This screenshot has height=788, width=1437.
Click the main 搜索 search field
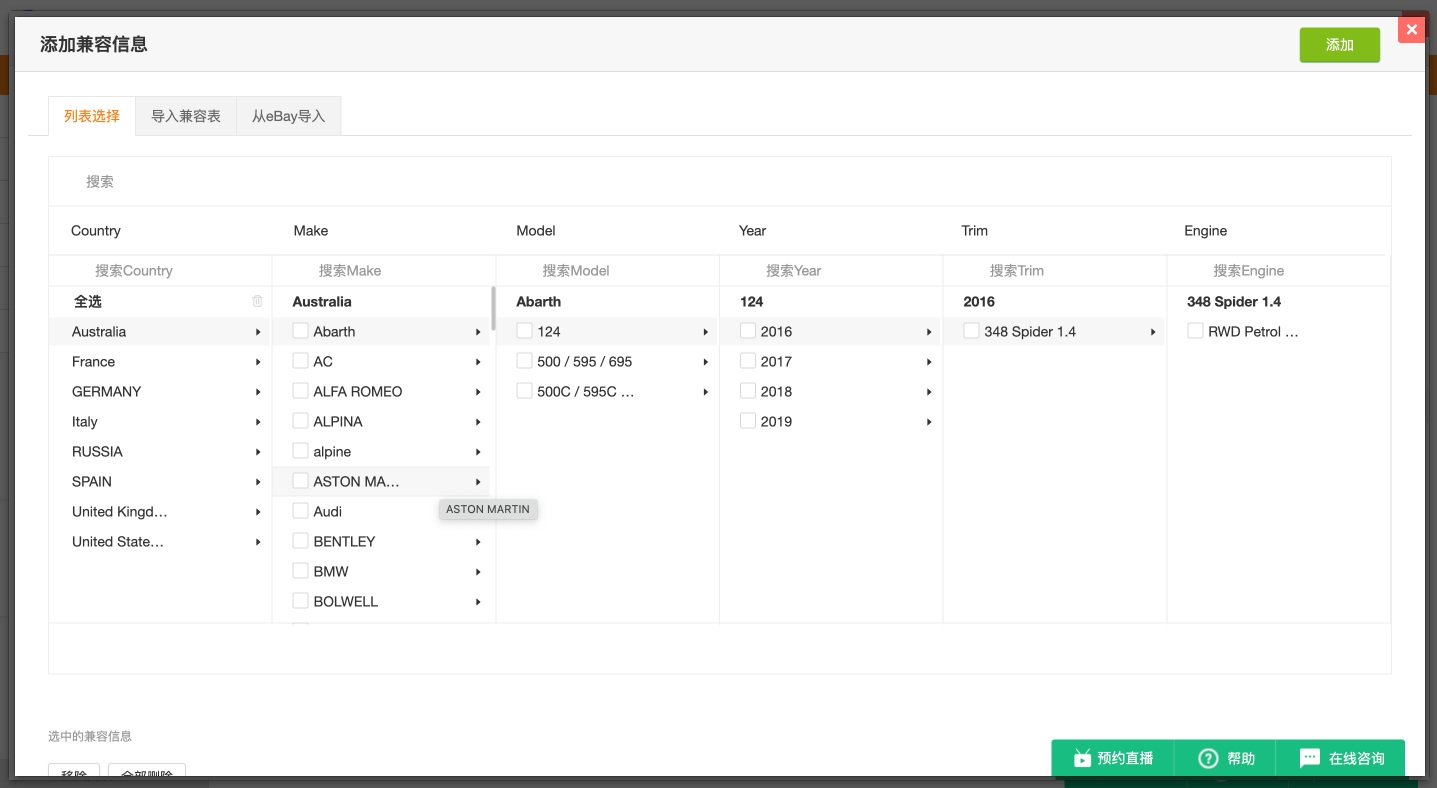(x=719, y=182)
